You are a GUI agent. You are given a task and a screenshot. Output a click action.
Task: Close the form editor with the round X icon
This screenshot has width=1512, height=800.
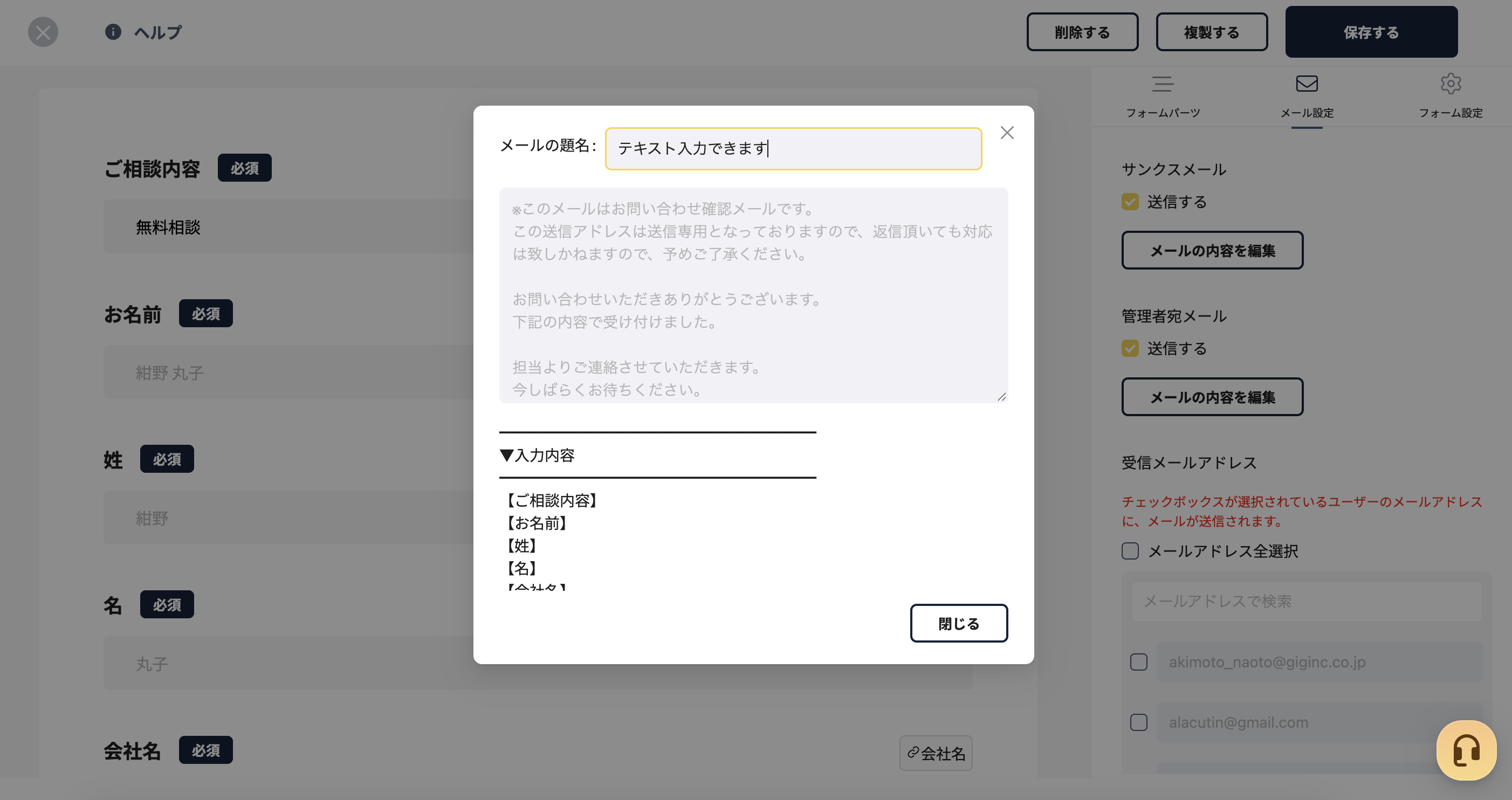(43, 32)
